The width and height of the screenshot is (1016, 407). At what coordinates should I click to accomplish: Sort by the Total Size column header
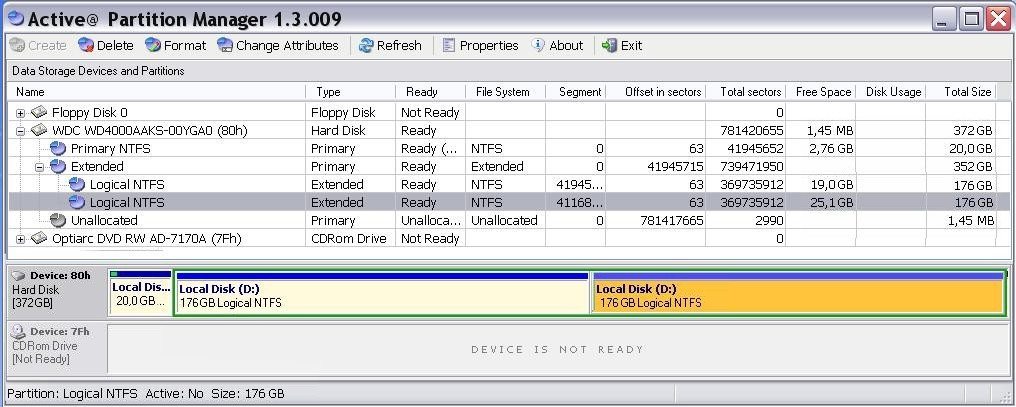pyautogui.click(x=961, y=92)
